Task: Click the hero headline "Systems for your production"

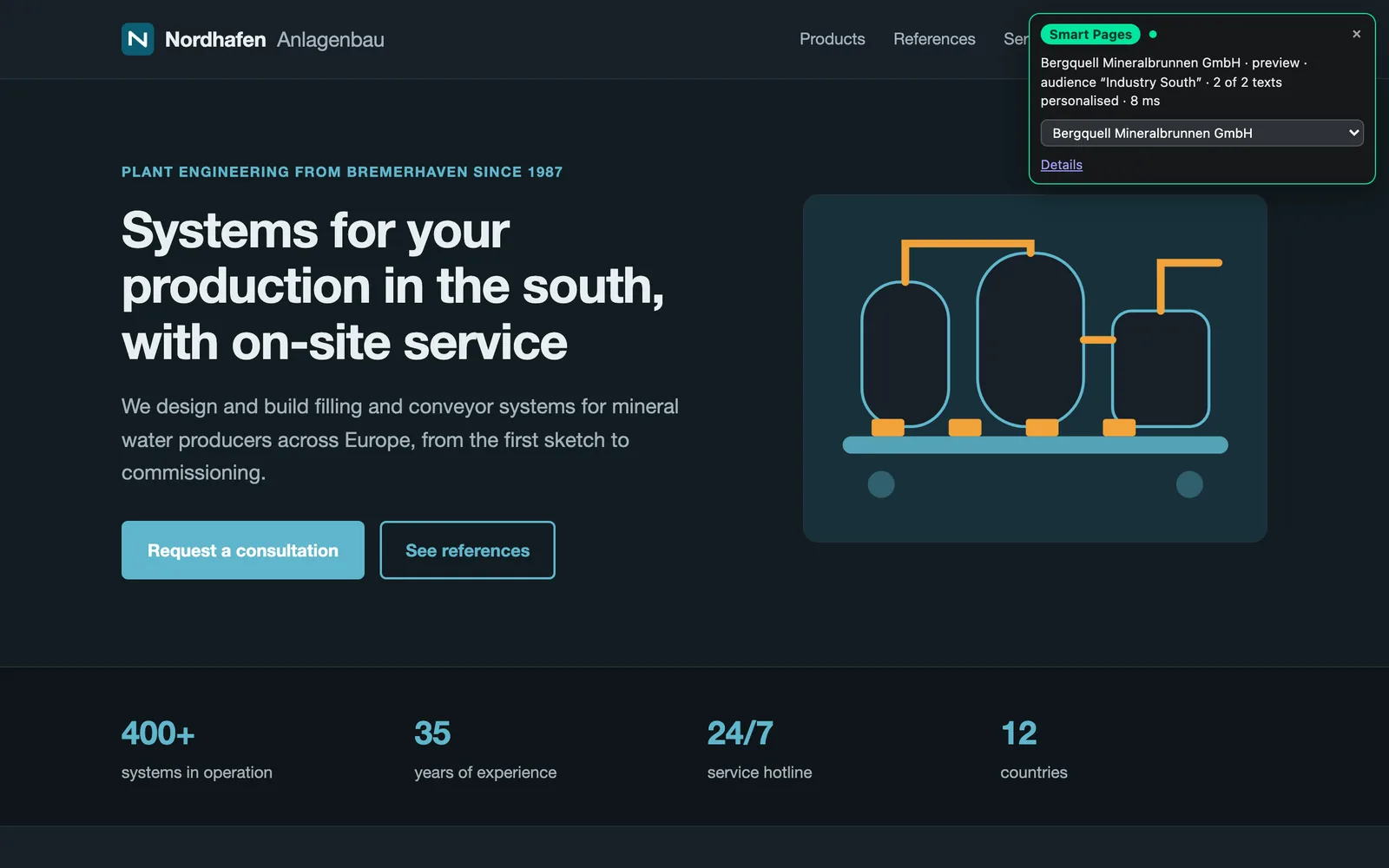Action: (x=393, y=286)
